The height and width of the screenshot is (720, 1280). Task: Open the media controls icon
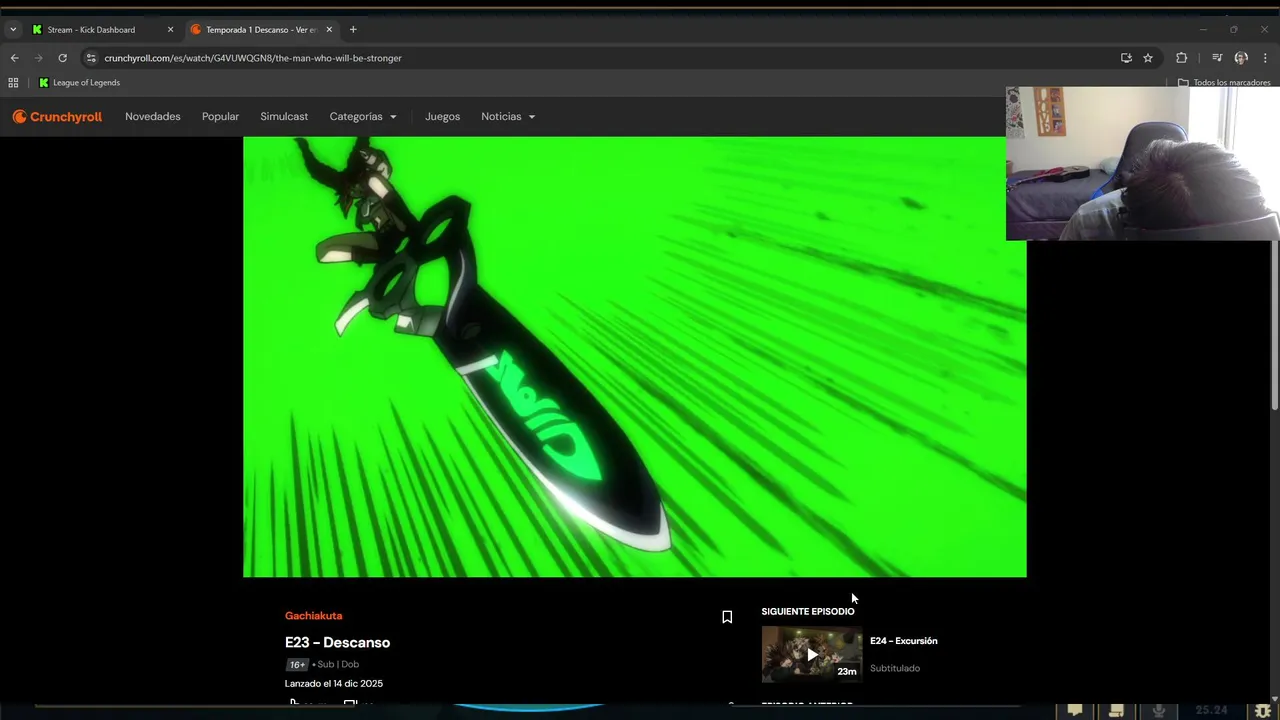coord(1217,58)
